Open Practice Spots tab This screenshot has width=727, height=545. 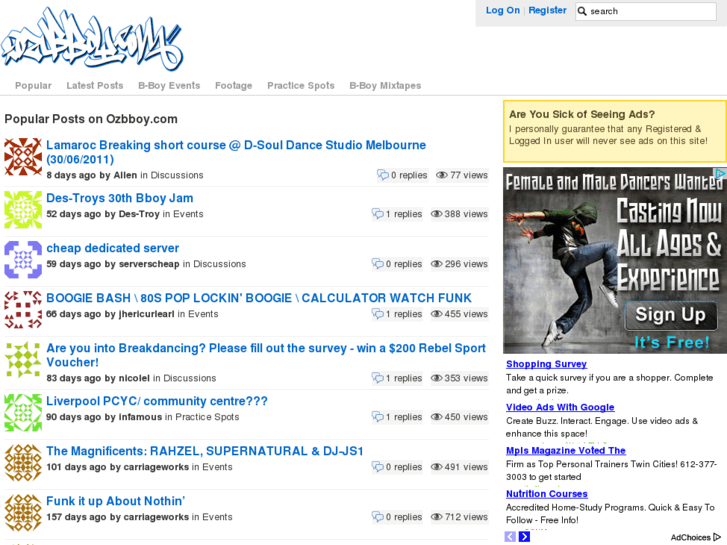[x=301, y=85]
